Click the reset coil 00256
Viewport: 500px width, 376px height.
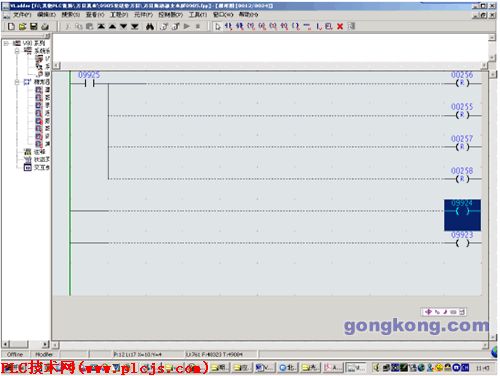pos(462,83)
